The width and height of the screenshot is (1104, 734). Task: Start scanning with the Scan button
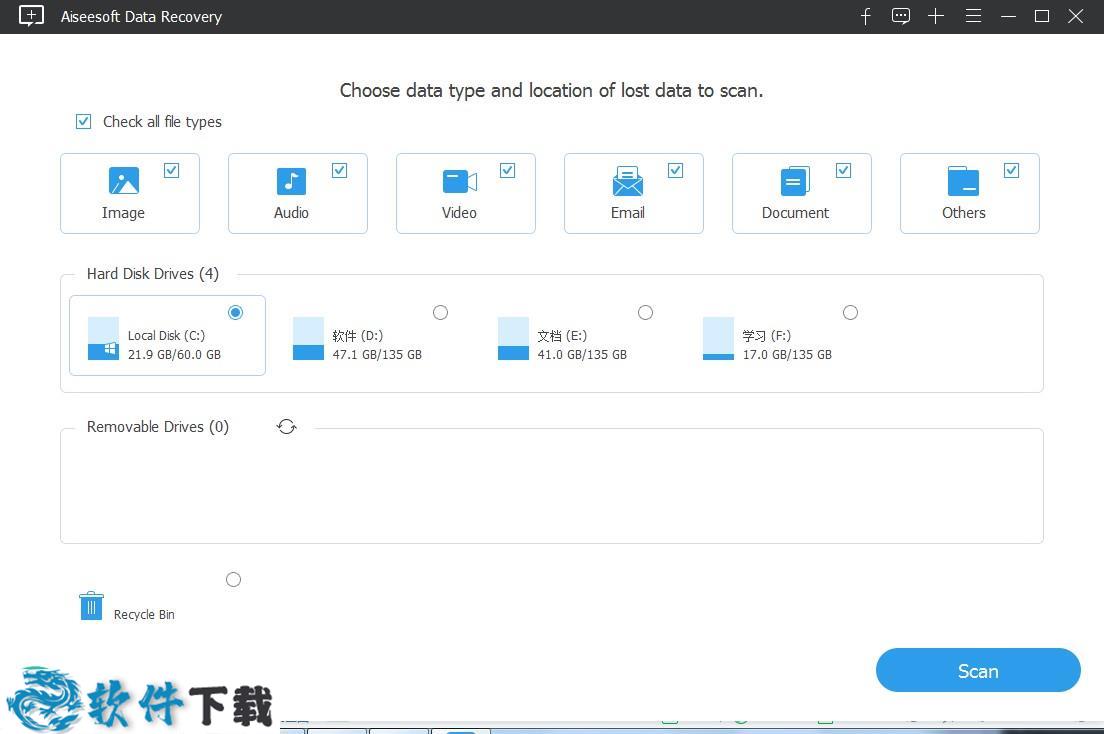pyautogui.click(x=978, y=671)
